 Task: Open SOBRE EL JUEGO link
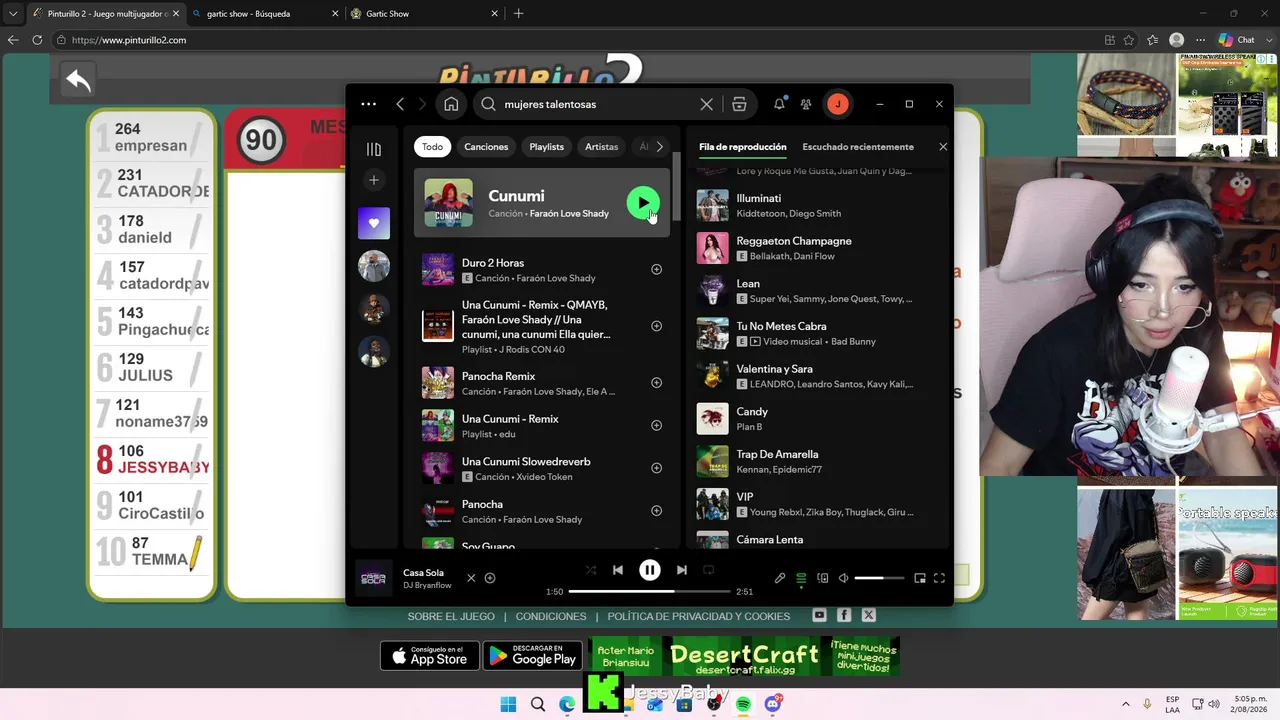[x=451, y=616]
